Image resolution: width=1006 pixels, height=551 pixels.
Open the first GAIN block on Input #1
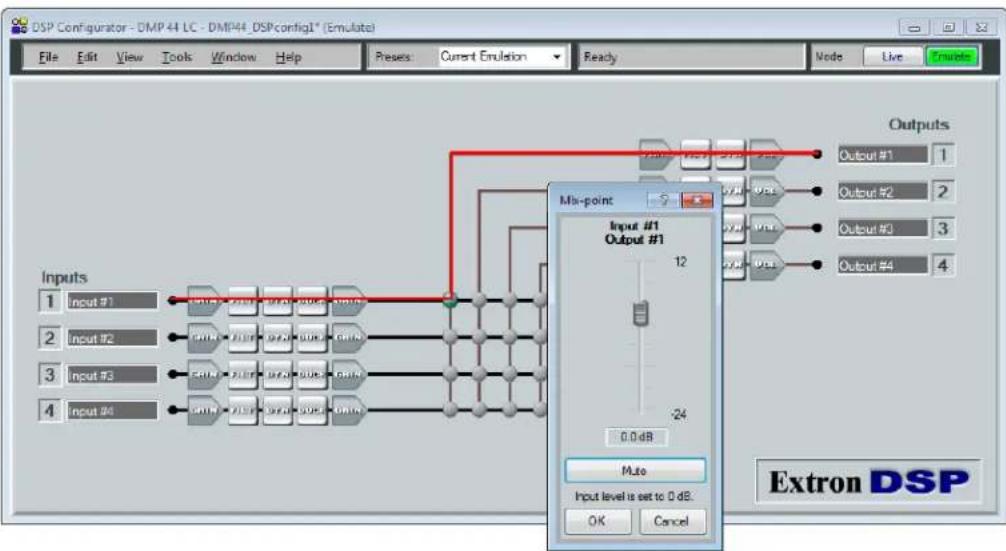pyautogui.click(x=203, y=301)
